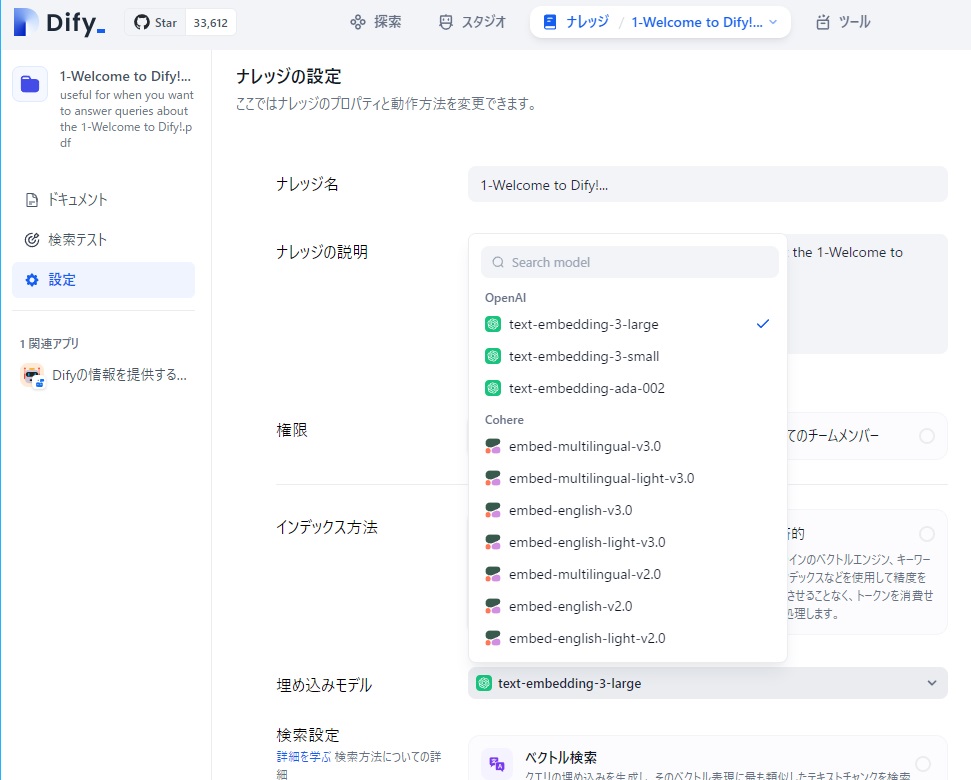Choose embed-english-v2.0 from the model list
This screenshot has height=780, width=971.
pyautogui.click(x=628, y=607)
